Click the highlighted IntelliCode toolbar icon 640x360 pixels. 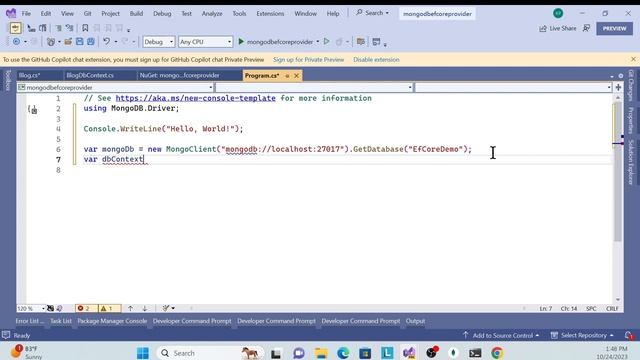tap(16, 28)
